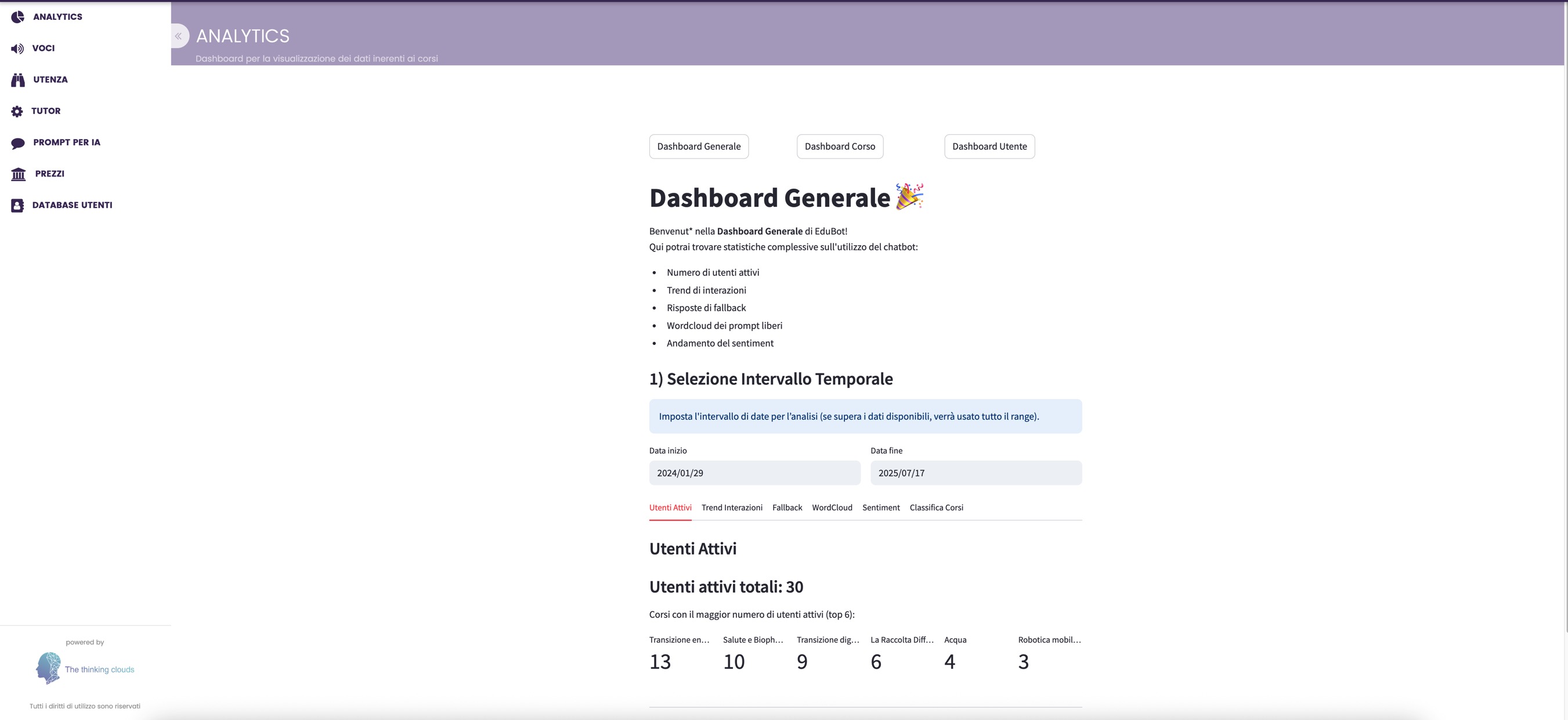
Task: Click the Analytics pie chart sidebar icon
Action: [17, 17]
